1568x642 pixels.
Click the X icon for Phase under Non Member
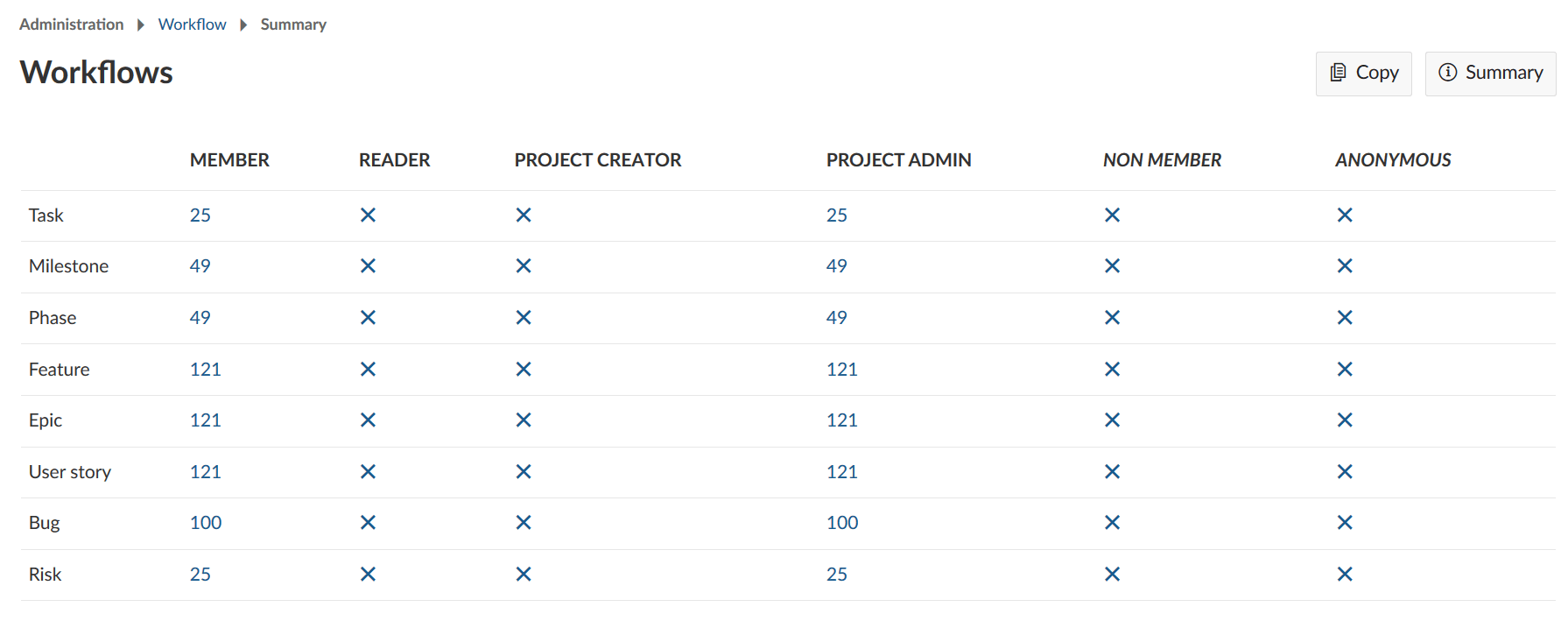coord(1112,318)
